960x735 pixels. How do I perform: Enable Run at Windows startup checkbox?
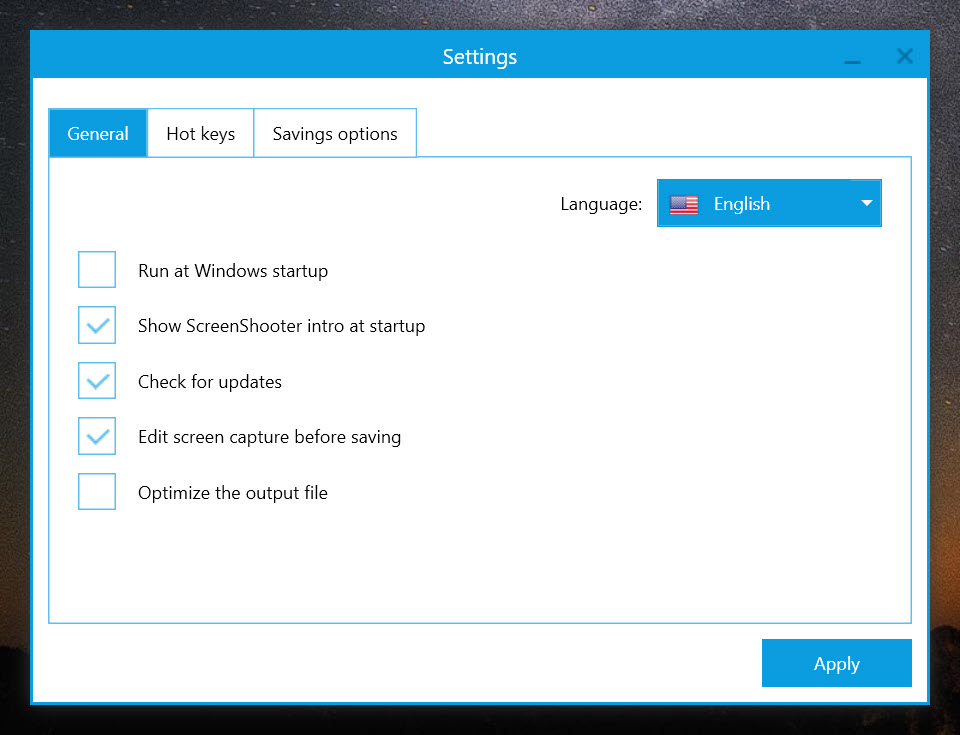pyautogui.click(x=97, y=270)
